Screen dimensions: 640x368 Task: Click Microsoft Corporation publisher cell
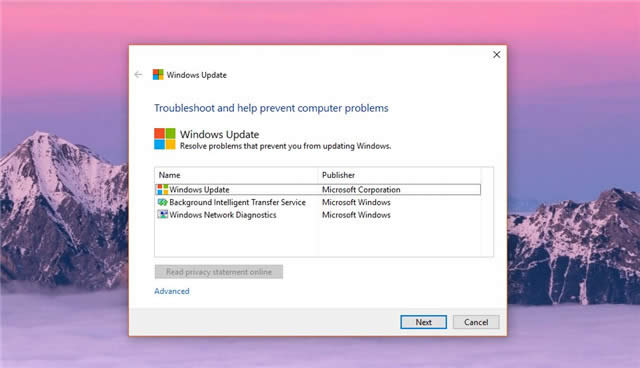point(361,189)
